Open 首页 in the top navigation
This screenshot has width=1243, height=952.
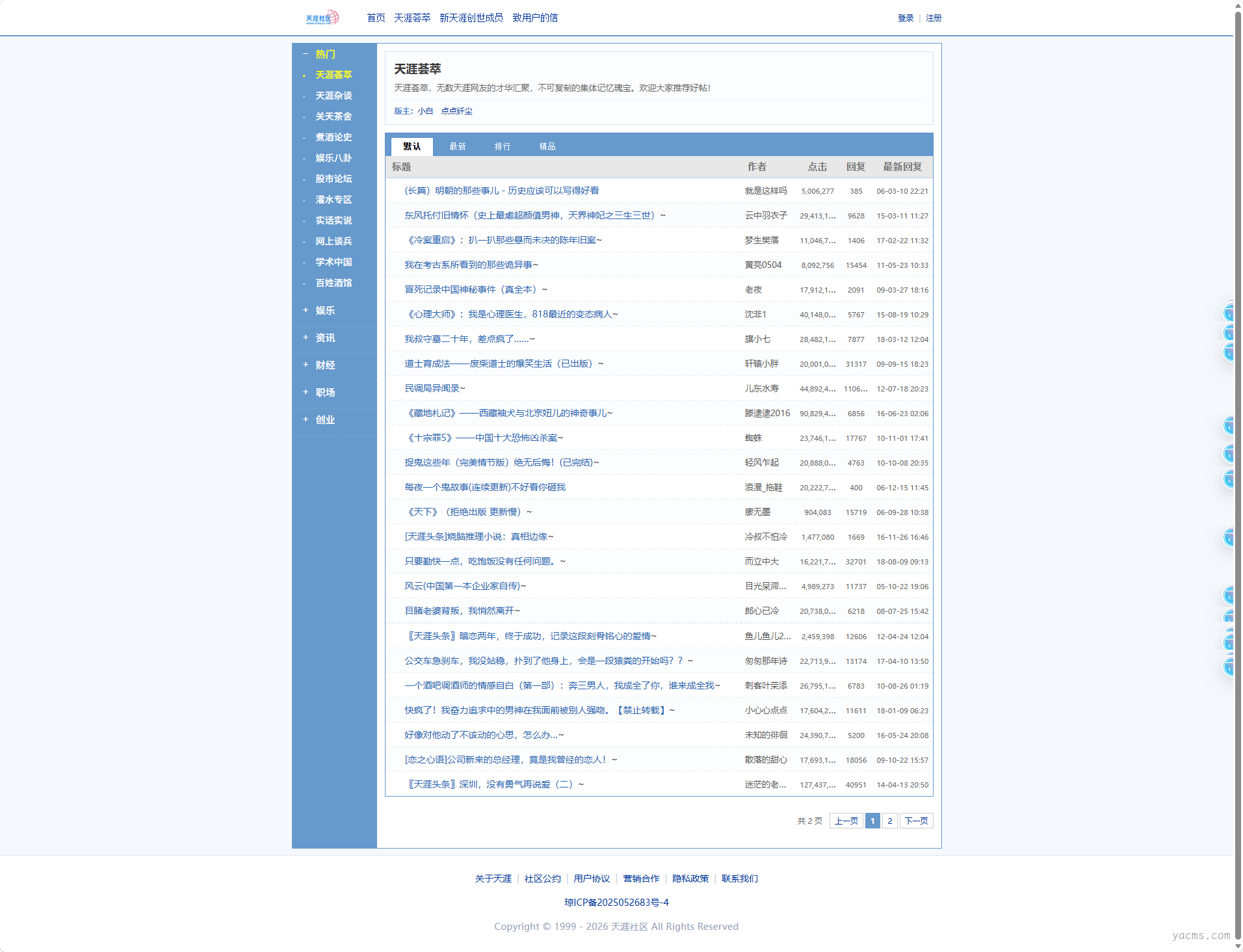376,18
